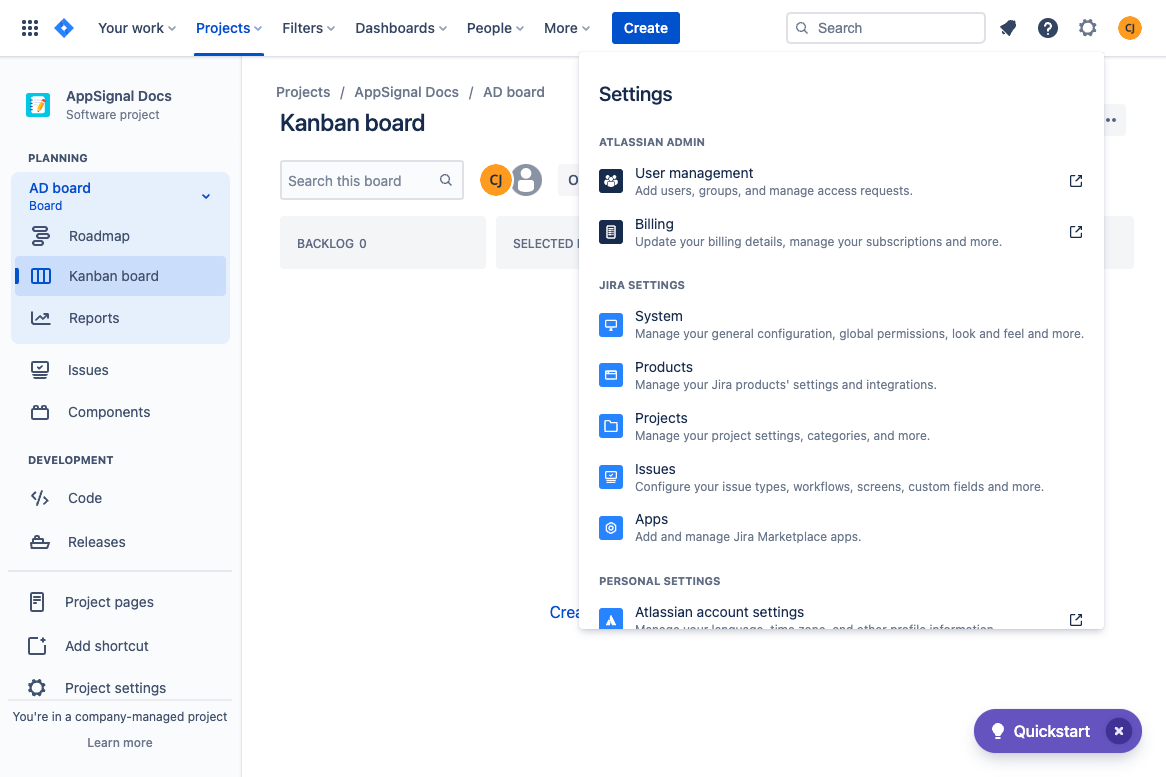1166x777 pixels.
Task: Click the Kanban board columns icon
Action: [41, 276]
